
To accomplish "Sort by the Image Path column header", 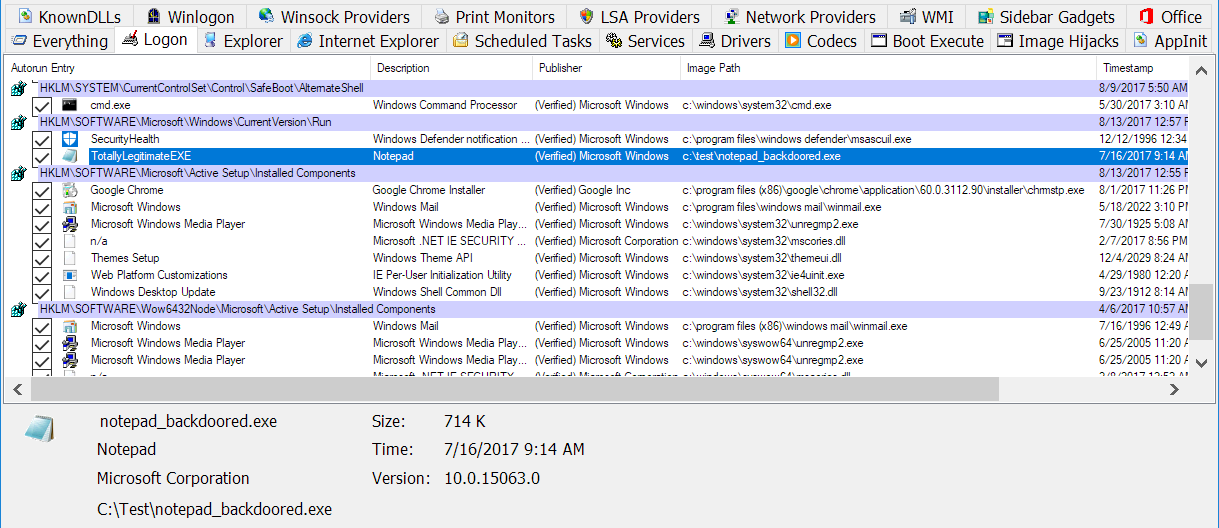I will tap(714, 68).
